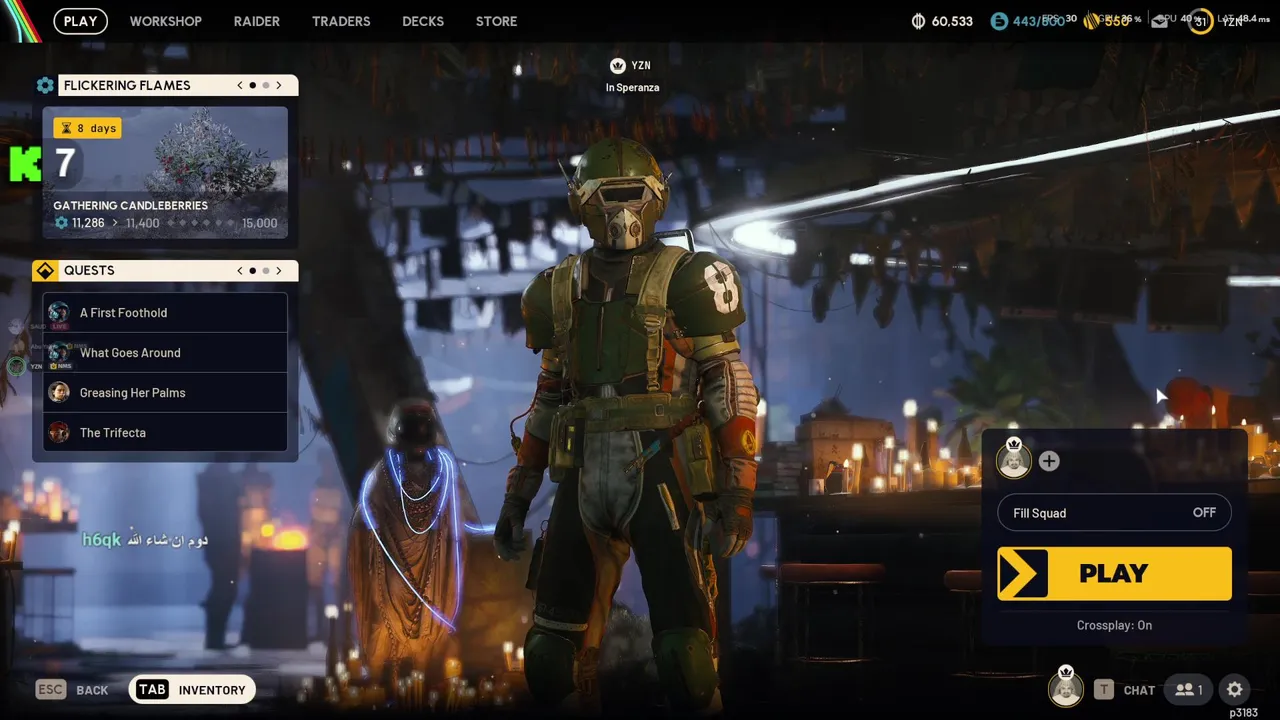The image size is (1280, 720).
Task: Go to next Quests page arrow
Action: pos(279,270)
